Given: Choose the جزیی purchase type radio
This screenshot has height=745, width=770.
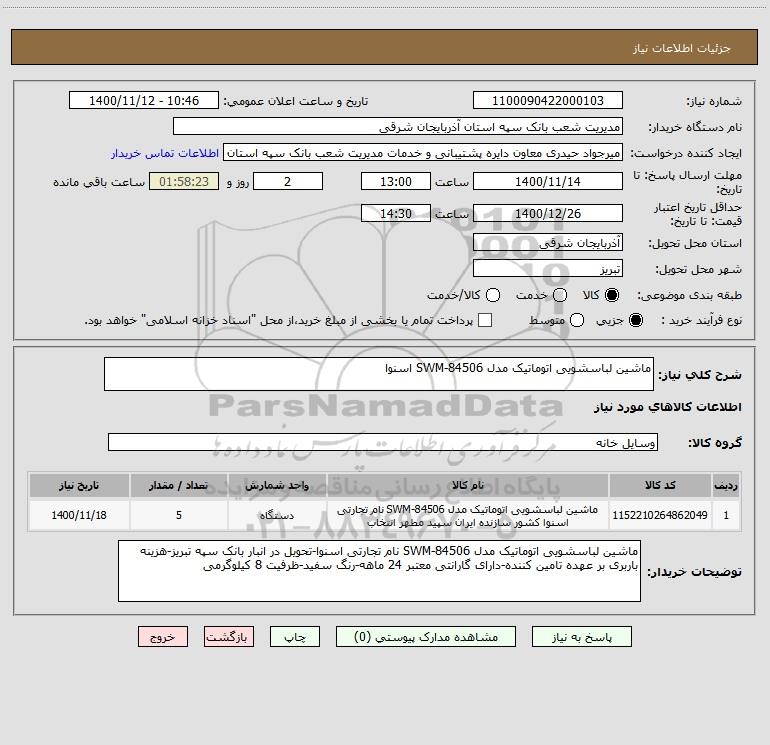Looking at the screenshot, I should (x=635, y=320).
